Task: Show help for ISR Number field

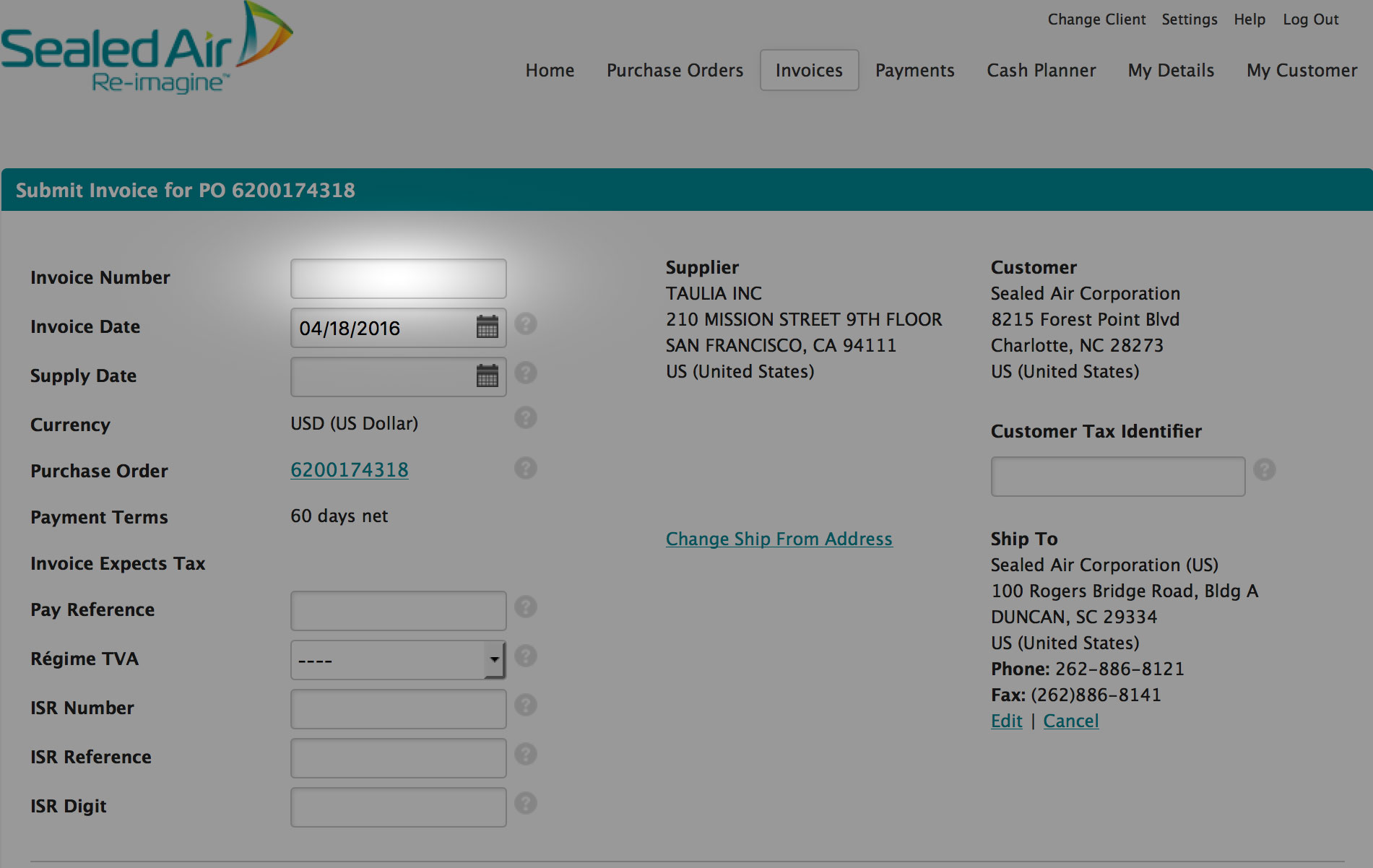Action: point(526,705)
